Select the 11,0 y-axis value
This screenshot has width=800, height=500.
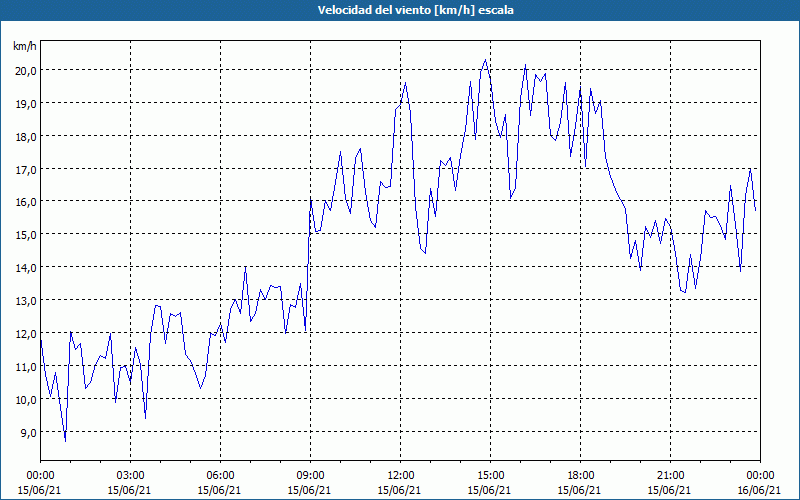pos(27,367)
